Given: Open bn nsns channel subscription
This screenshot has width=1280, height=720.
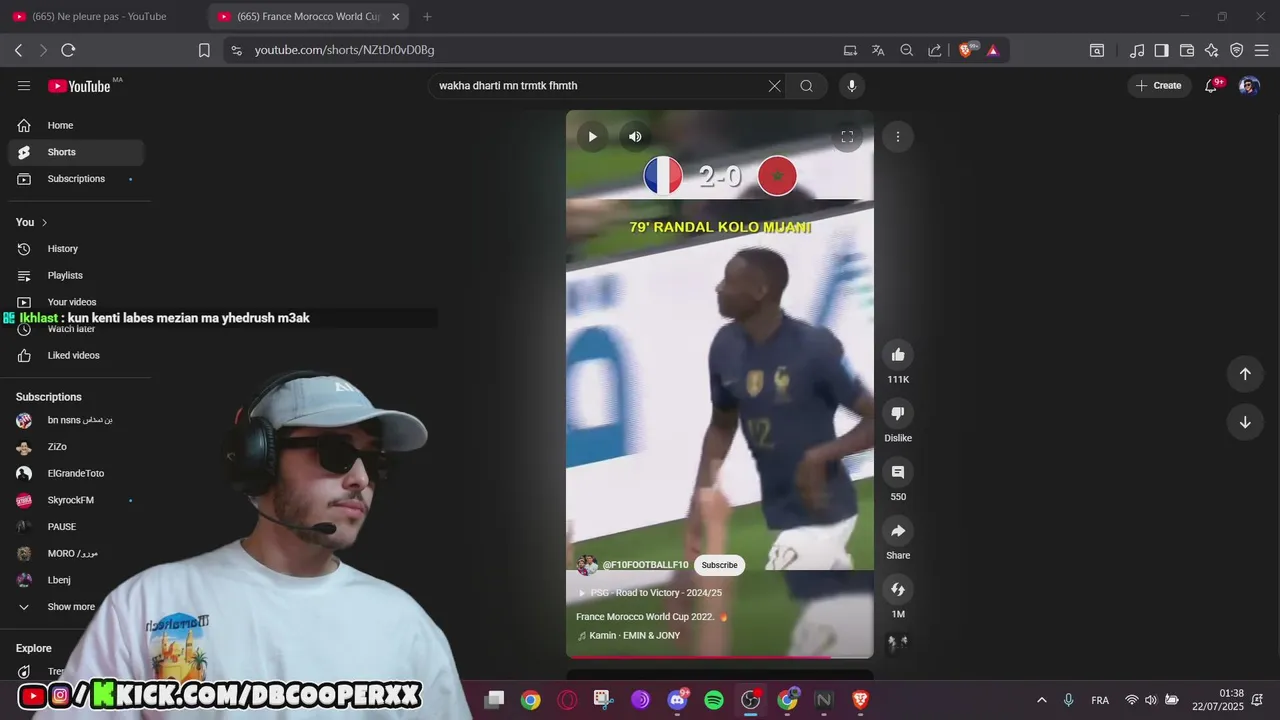Looking at the screenshot, I should pyautogui.click(x=76, y=420).
